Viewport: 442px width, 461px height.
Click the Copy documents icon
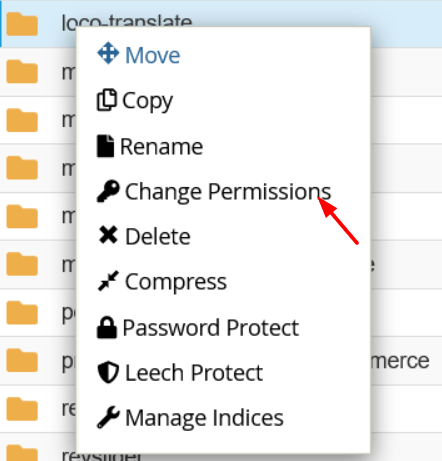click(x=107, y=100)
